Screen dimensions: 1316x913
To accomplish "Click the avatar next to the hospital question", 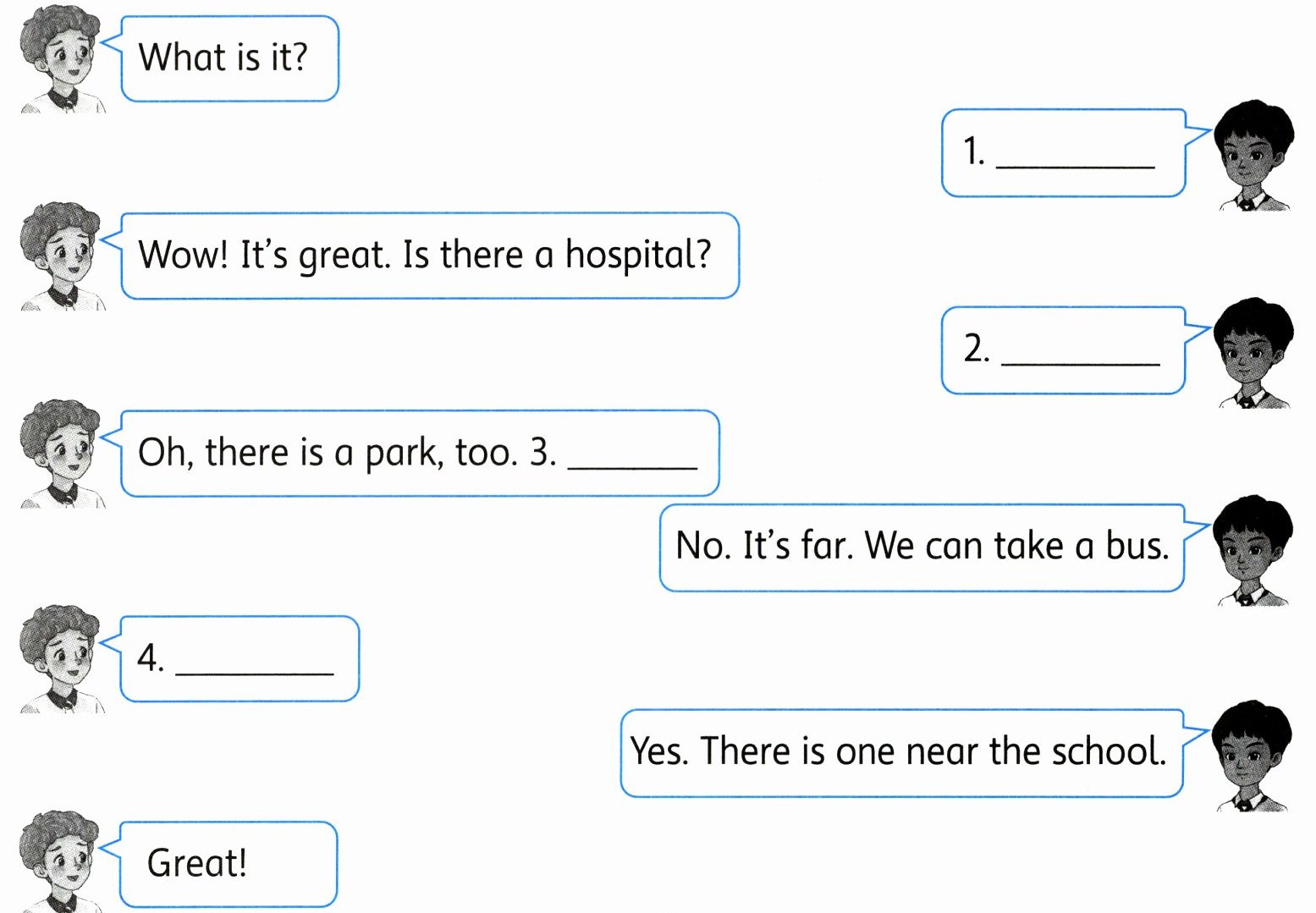I will pos(61,256).
